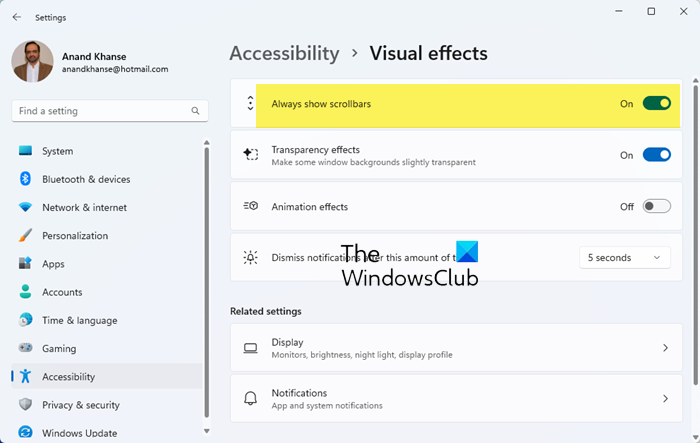Select the Network & internet wifi icon
Image resolution: width=700 pixels, height=443 pixels.
point(25,207)
